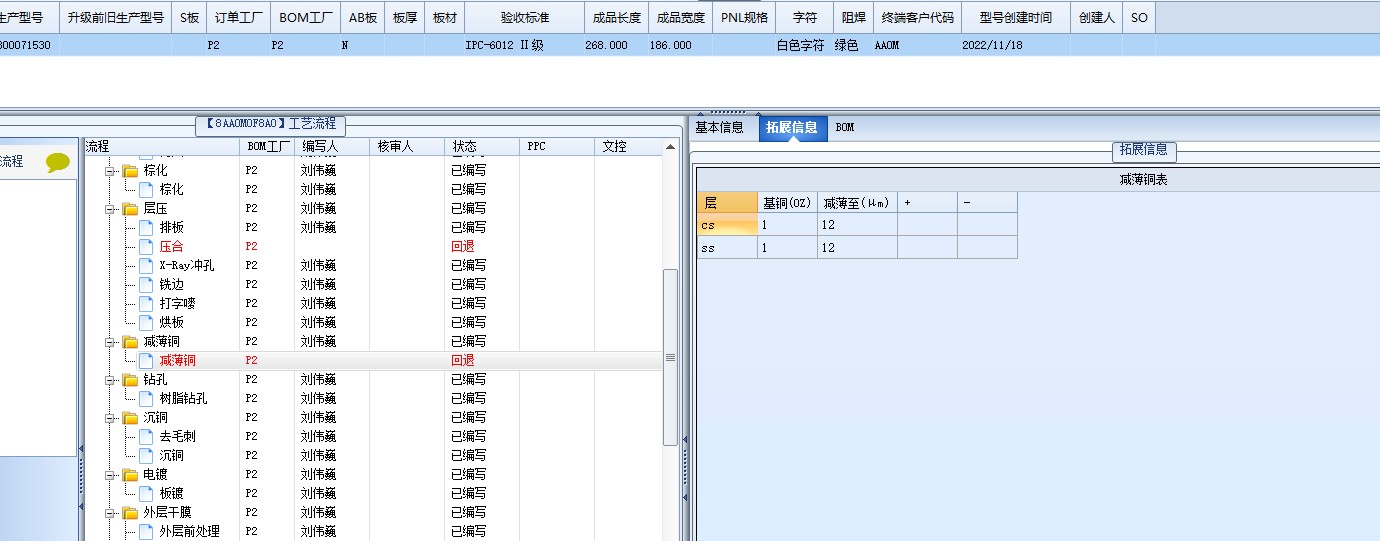Collapse the 外层干膜 tree node

(112, 513)
